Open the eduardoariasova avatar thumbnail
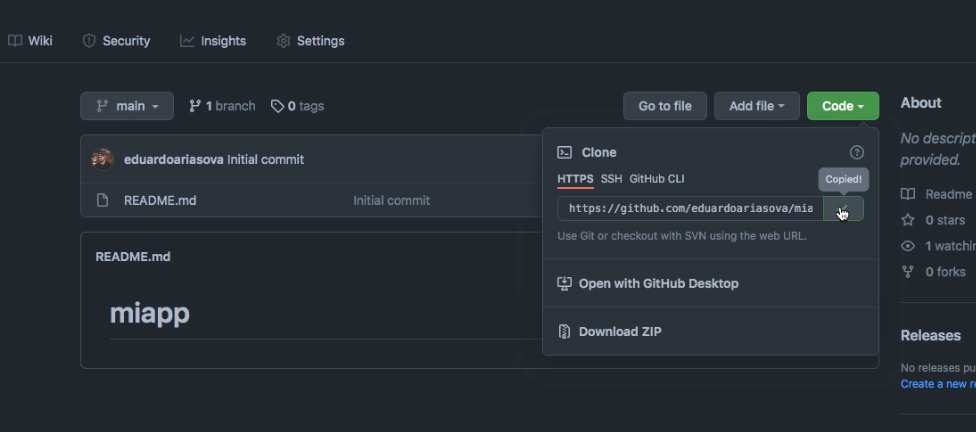976x432 pixels. coord(103,159)
